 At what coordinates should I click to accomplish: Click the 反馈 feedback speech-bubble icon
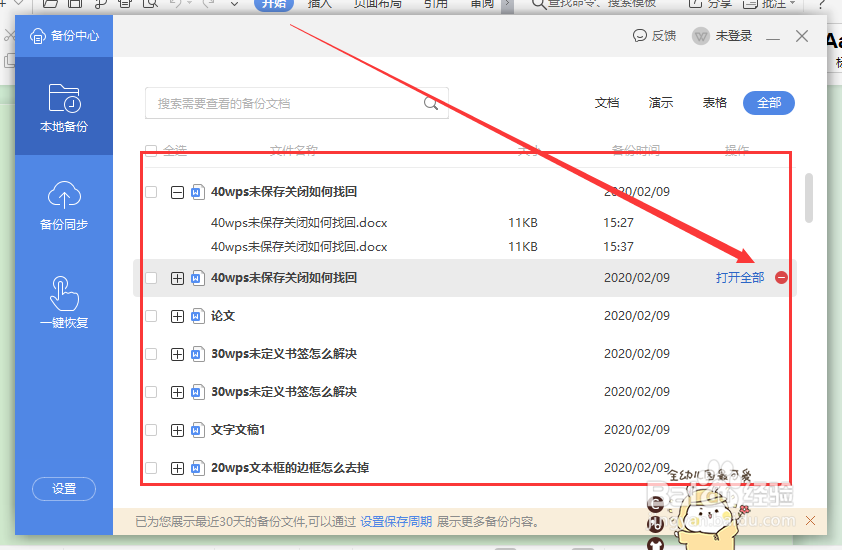click(640, 36)
